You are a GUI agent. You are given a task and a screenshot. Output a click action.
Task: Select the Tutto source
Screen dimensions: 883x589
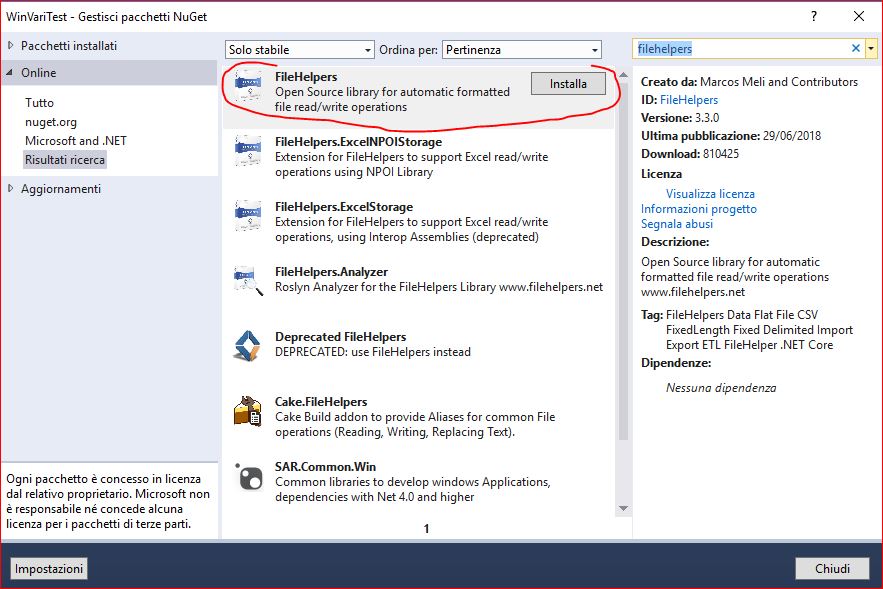point(39,102)
